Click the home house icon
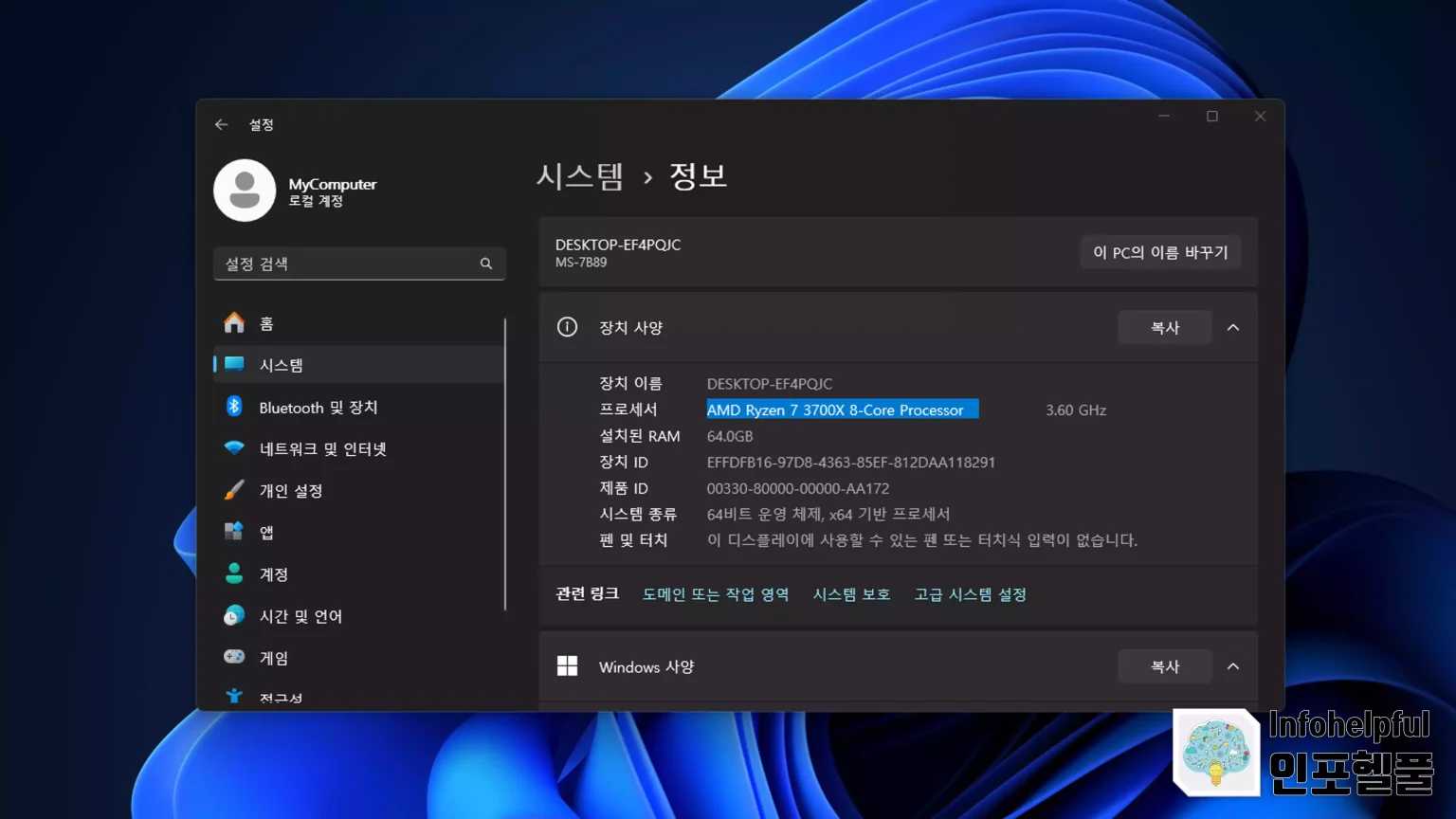 (x=234, y=322)
